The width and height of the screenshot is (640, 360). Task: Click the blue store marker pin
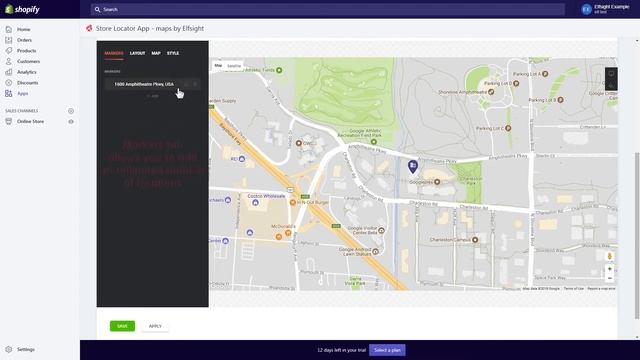click(413, 166)
